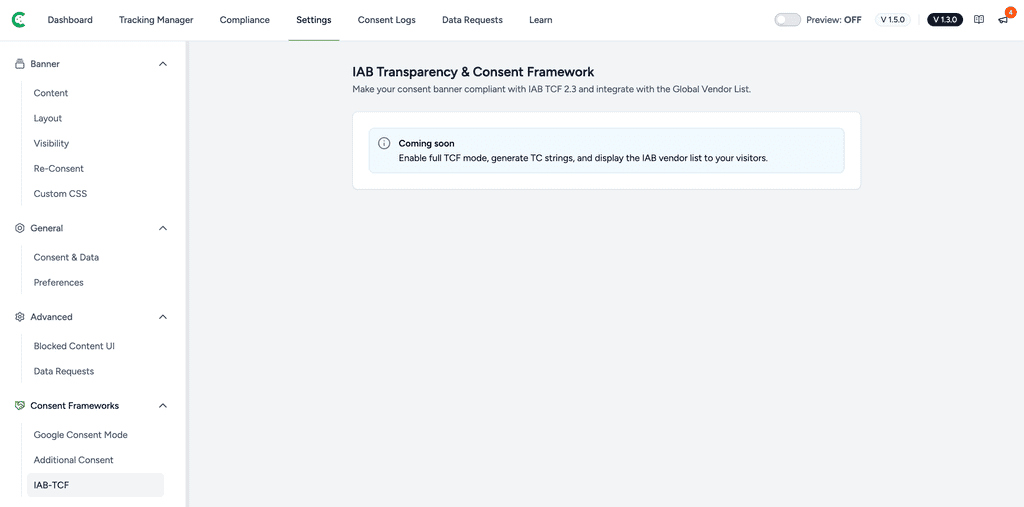Click the IAB Transparency & Consent Framework heading
Viewport: 1024px width, 507px height.
click(x=473, y=72)
